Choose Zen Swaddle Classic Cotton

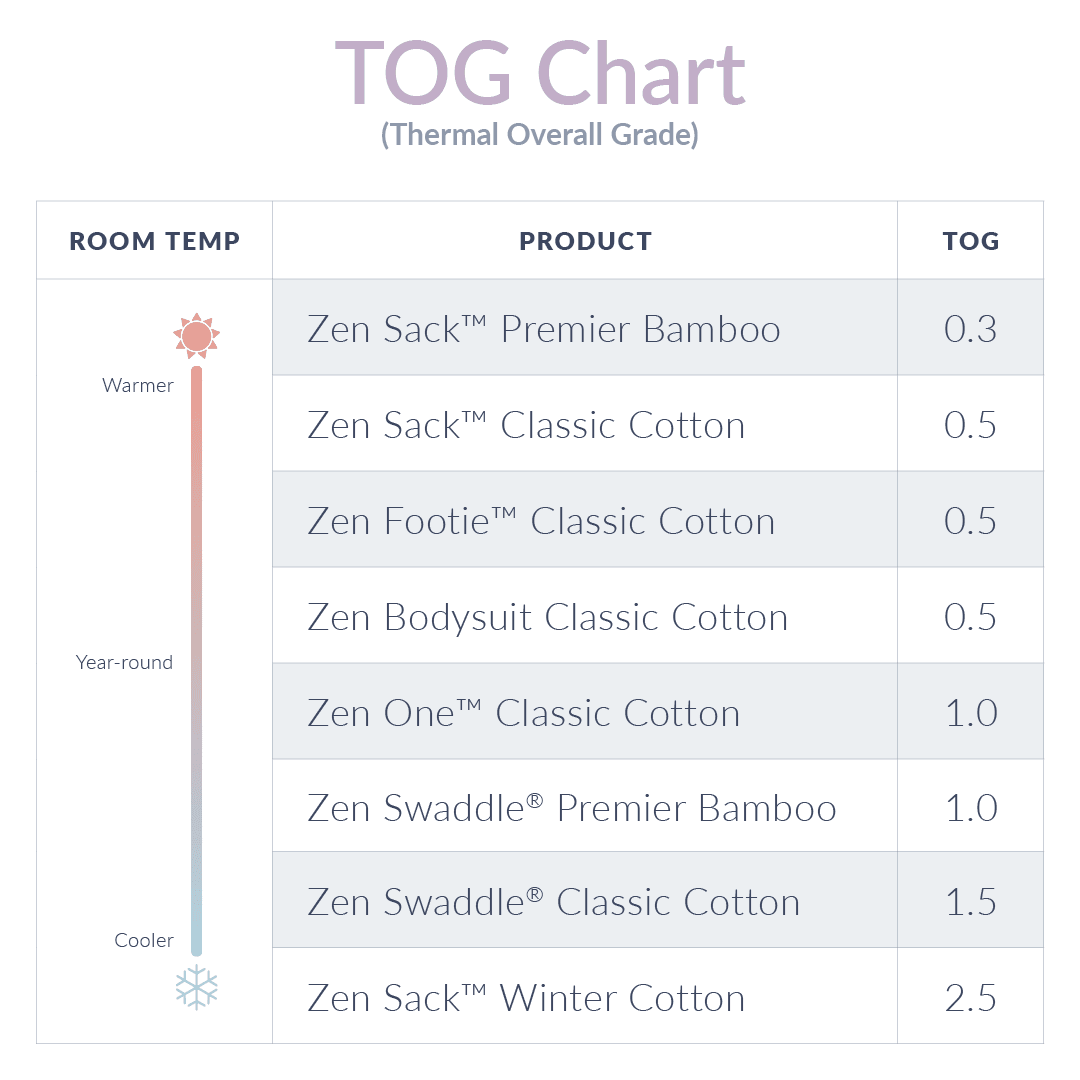553,902
